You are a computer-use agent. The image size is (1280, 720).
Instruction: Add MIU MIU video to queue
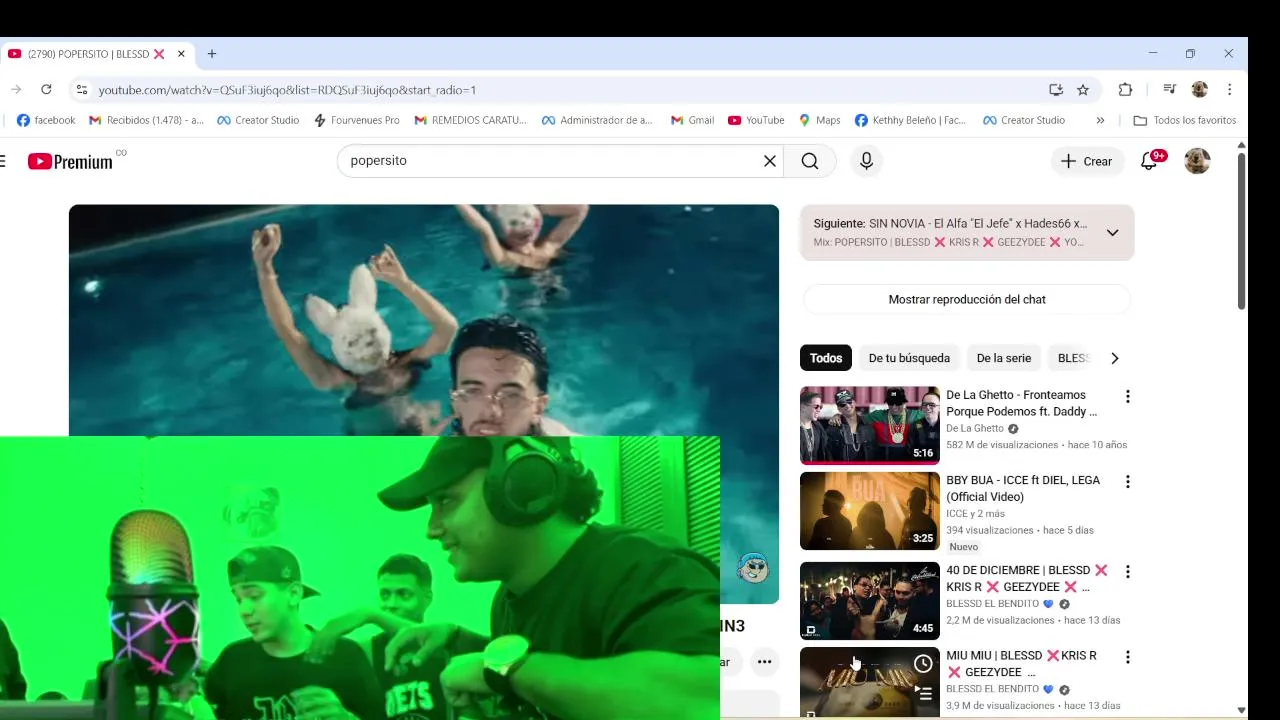click(923, 693)
